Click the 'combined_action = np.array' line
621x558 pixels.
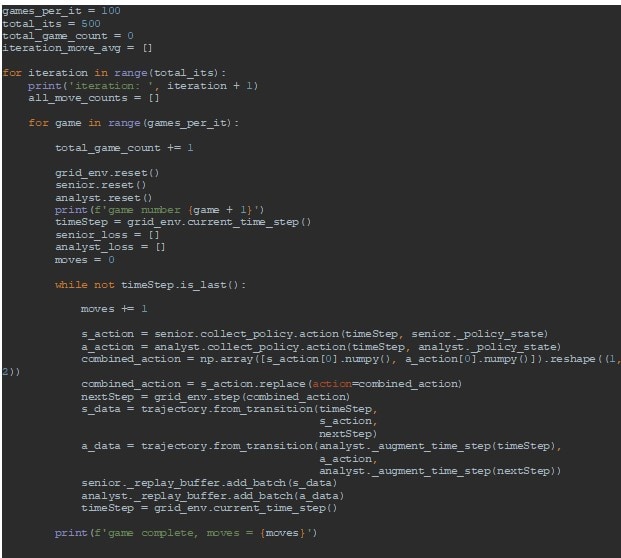point(351,359)
